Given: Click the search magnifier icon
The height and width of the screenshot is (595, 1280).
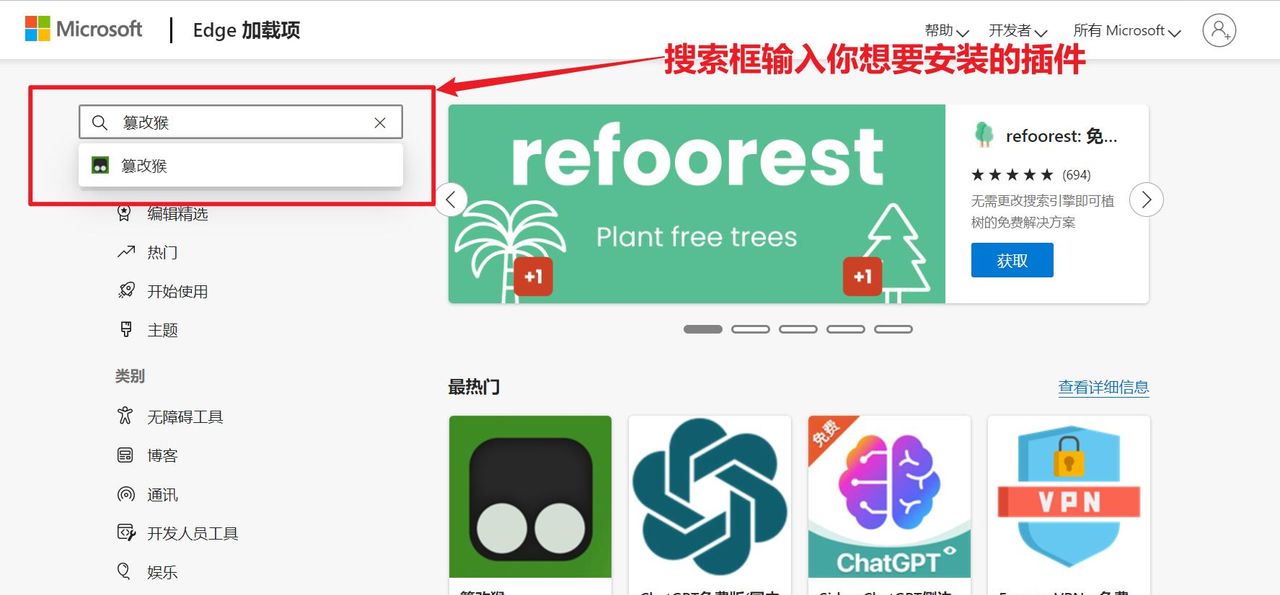Looking at the screenshot, I should click(x=99, y=123).
